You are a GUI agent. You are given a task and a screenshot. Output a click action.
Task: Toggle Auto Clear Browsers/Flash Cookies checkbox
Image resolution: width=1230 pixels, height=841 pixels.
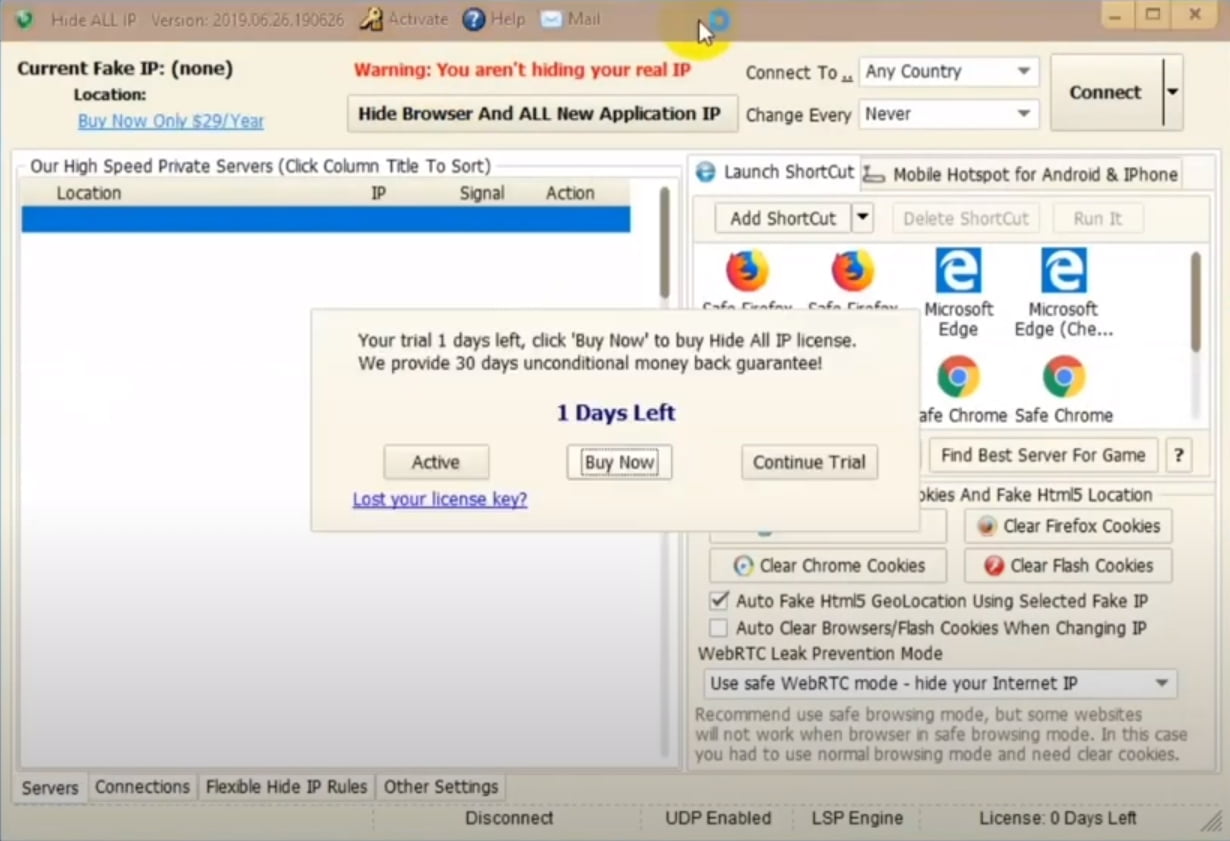pos(718,628)
